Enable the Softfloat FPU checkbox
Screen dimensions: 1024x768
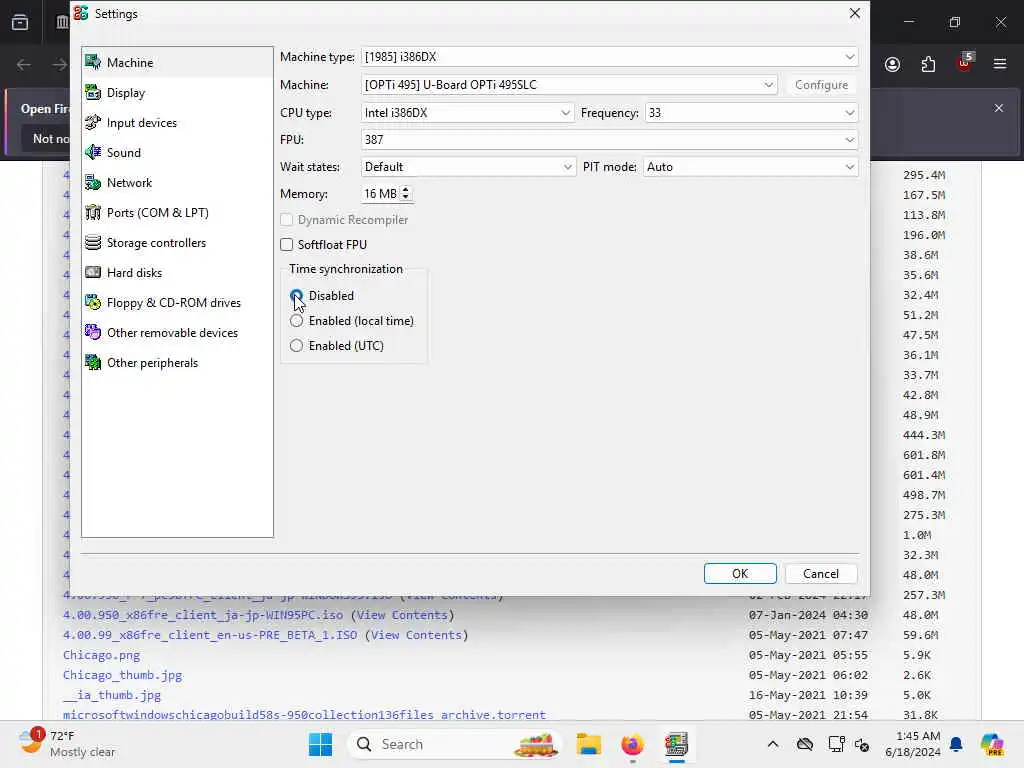coord(287,245)
